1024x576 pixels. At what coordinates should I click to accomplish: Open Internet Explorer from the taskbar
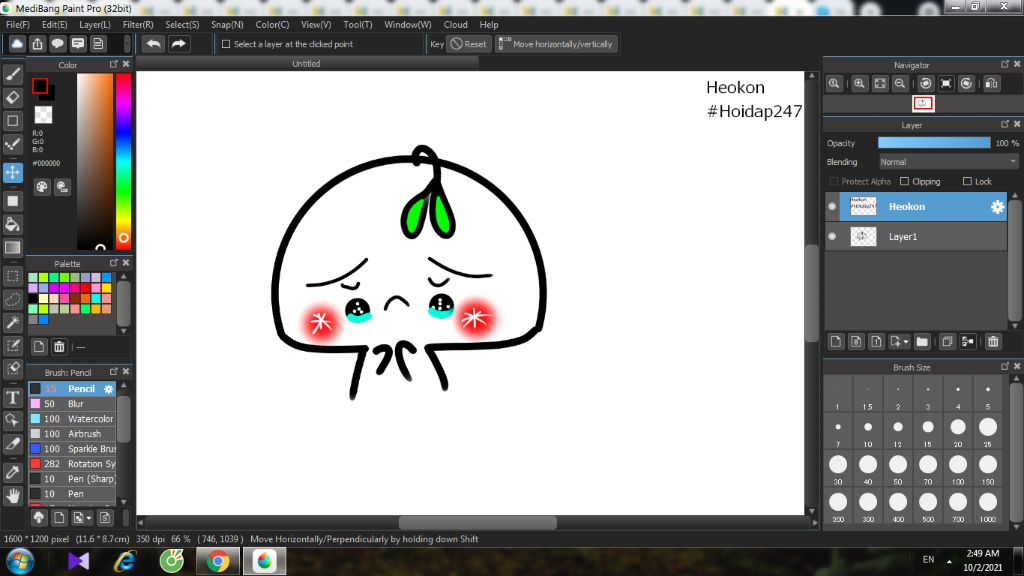pos(124,561)
